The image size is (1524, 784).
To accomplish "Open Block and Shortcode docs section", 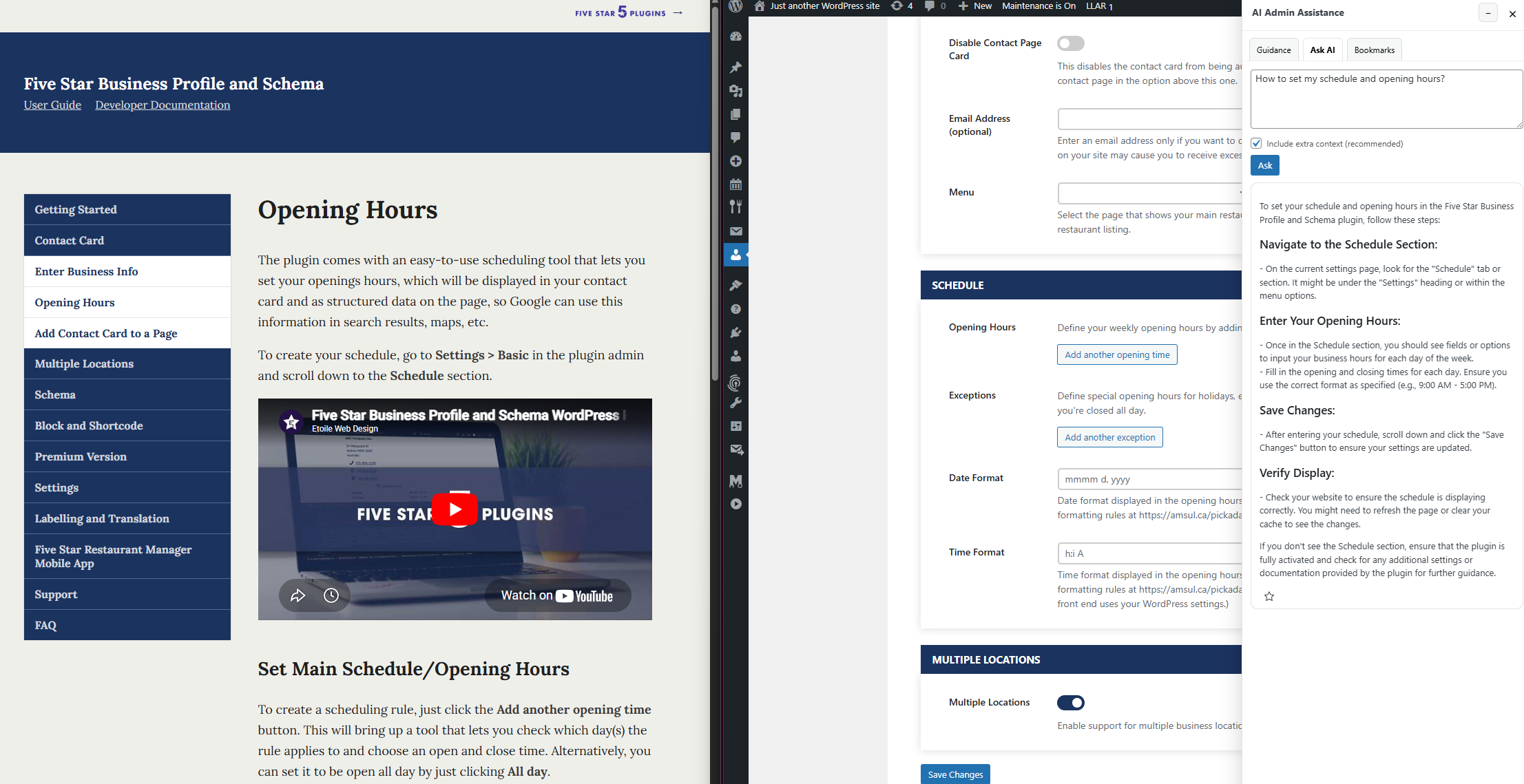I will pyautogui.click(x=127, y=425).
